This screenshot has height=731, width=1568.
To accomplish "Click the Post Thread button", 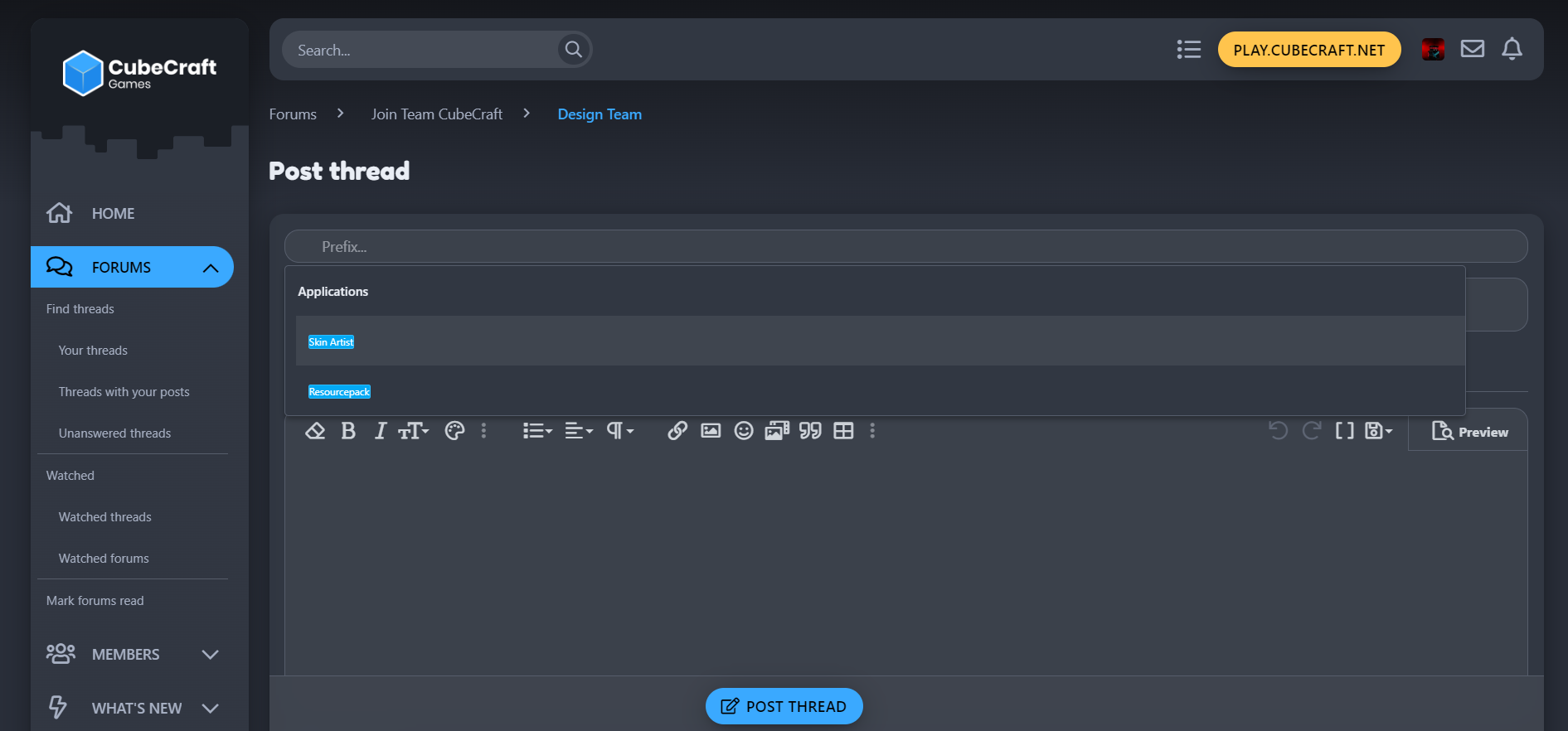I will (784, 706).
